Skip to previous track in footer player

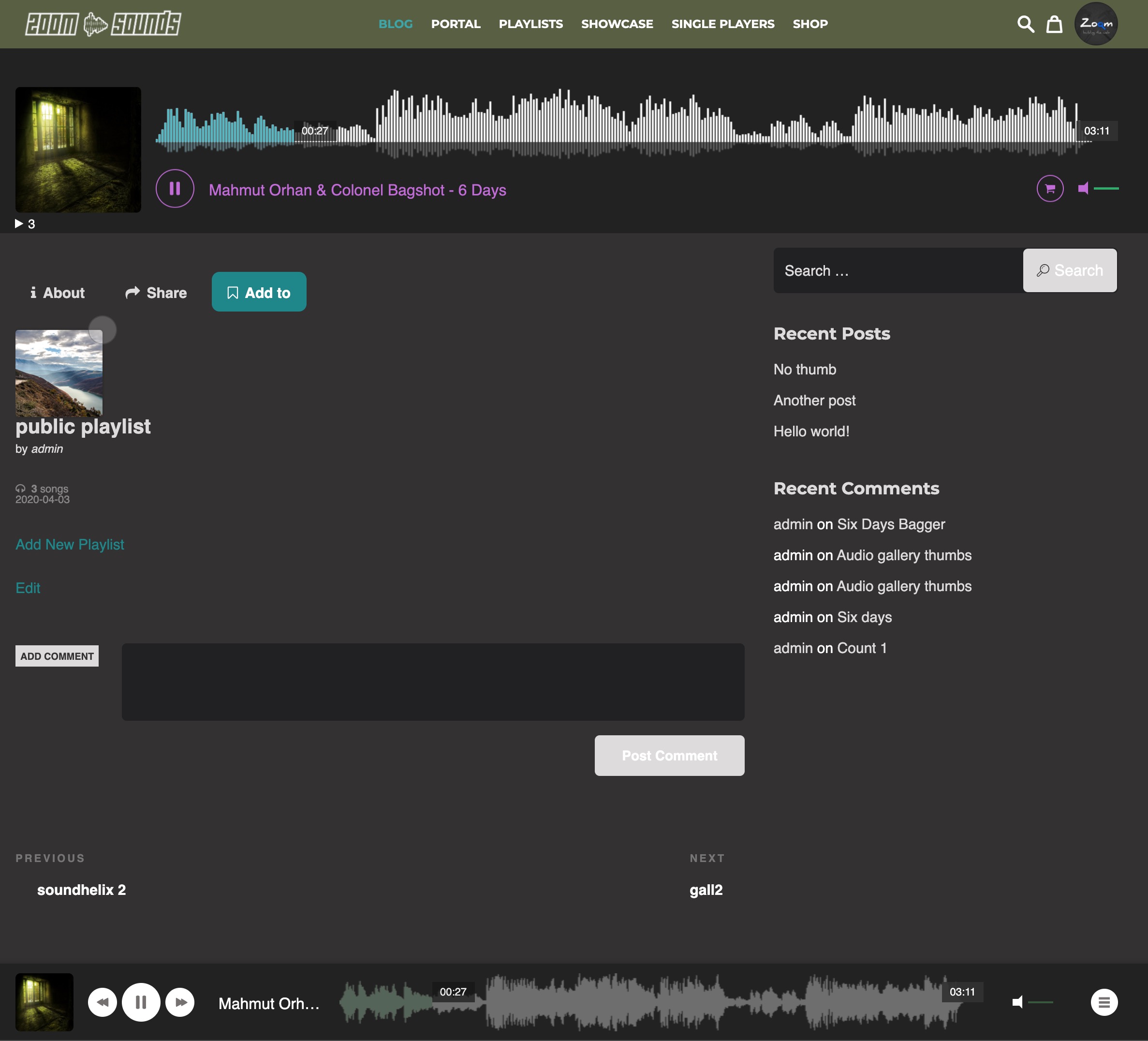point(103,1002)
